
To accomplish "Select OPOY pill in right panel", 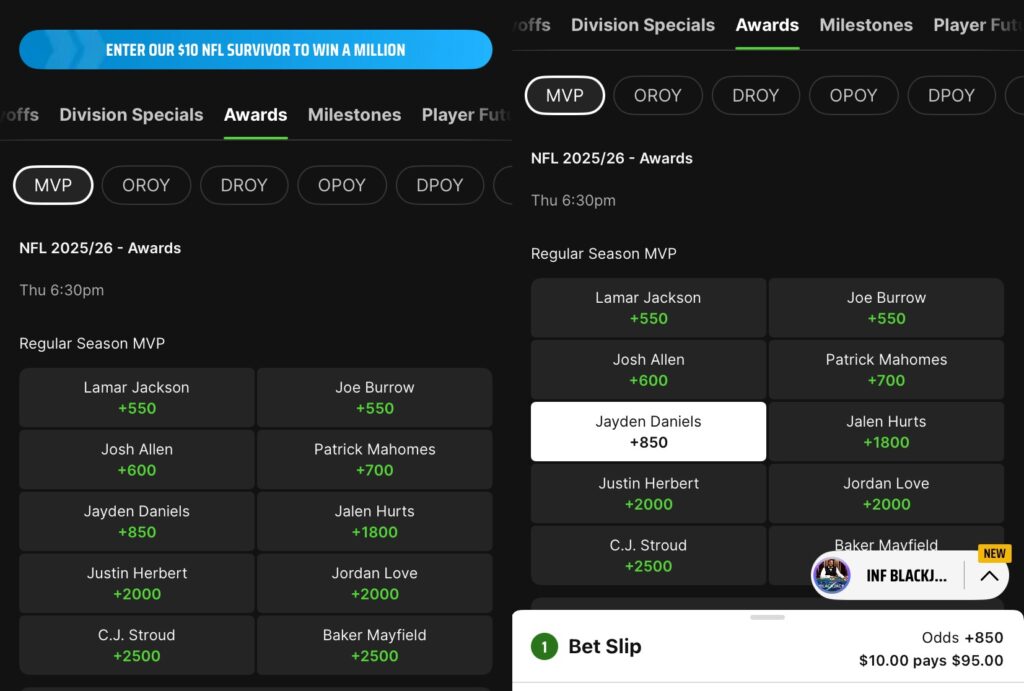I will coord(854,95).
